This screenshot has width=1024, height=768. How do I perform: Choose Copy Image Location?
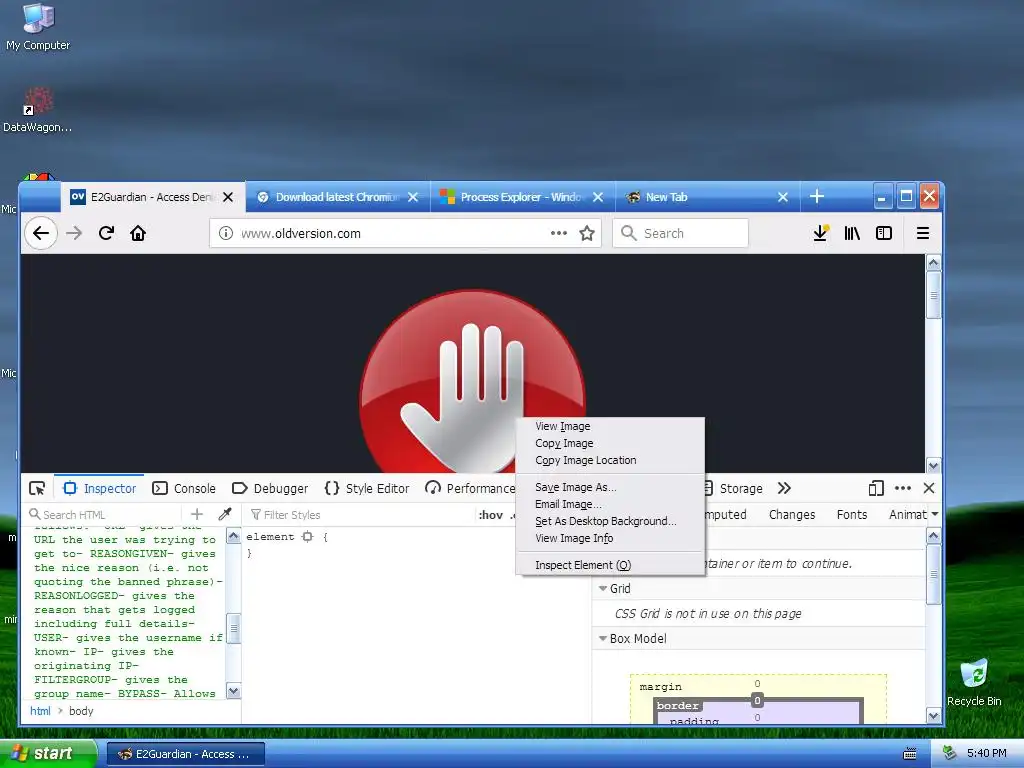610,460
